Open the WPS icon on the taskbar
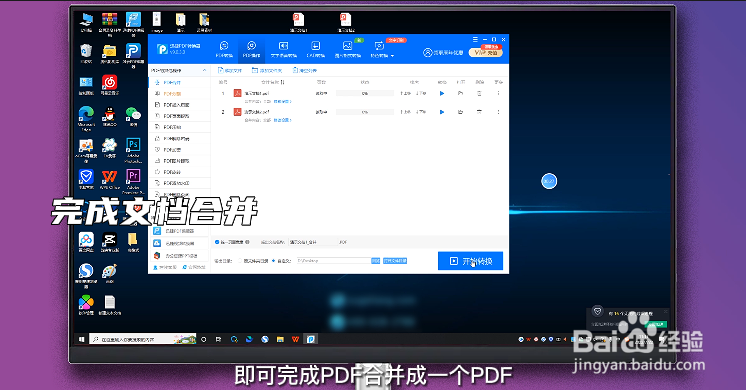 295,339
